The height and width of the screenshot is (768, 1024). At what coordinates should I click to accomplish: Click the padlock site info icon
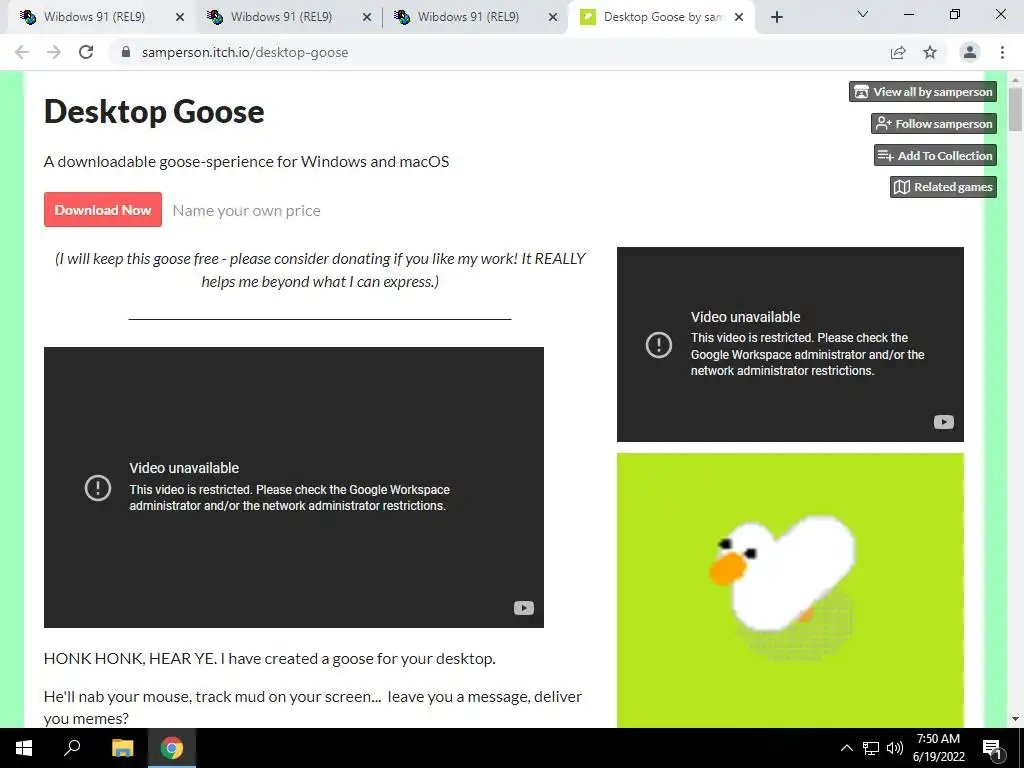126,52
